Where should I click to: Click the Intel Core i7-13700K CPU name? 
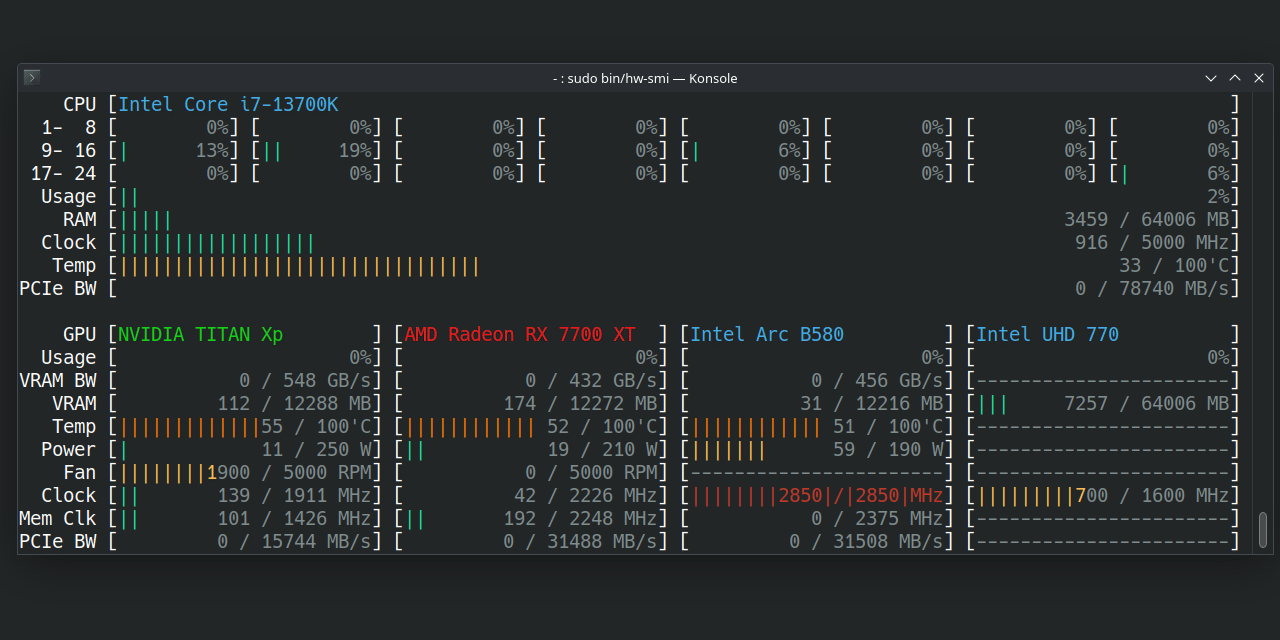228,105
